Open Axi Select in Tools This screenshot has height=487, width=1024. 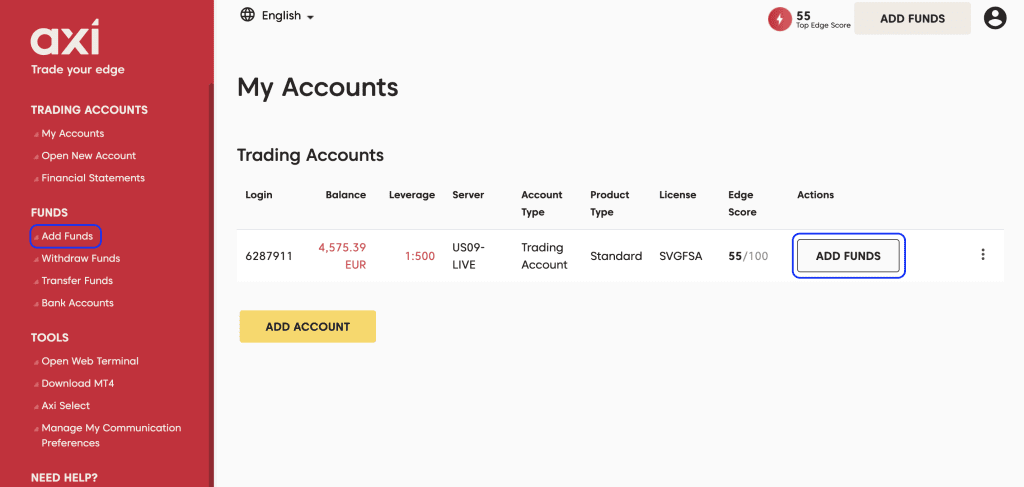(65, 406)
